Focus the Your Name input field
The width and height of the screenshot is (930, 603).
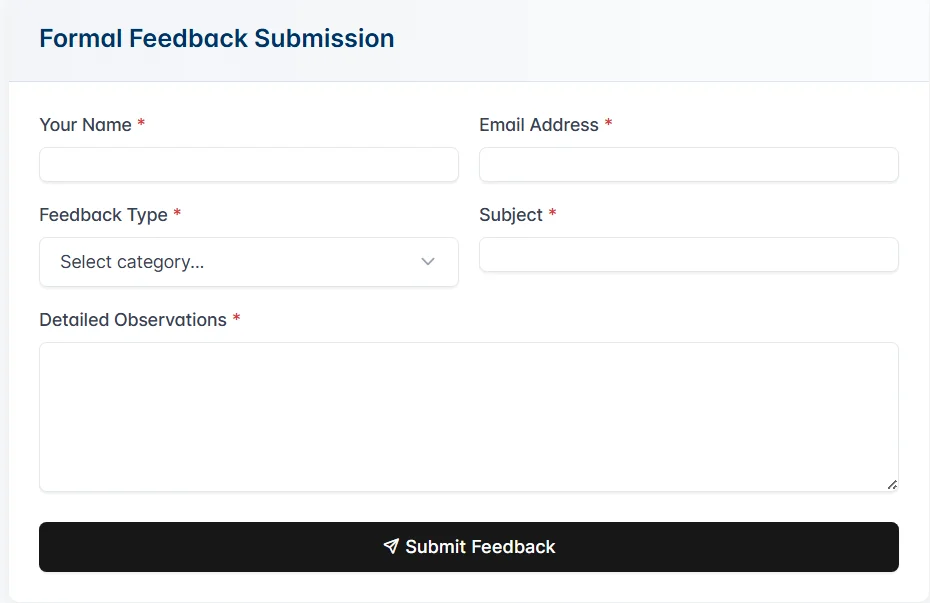pos(248,164)
